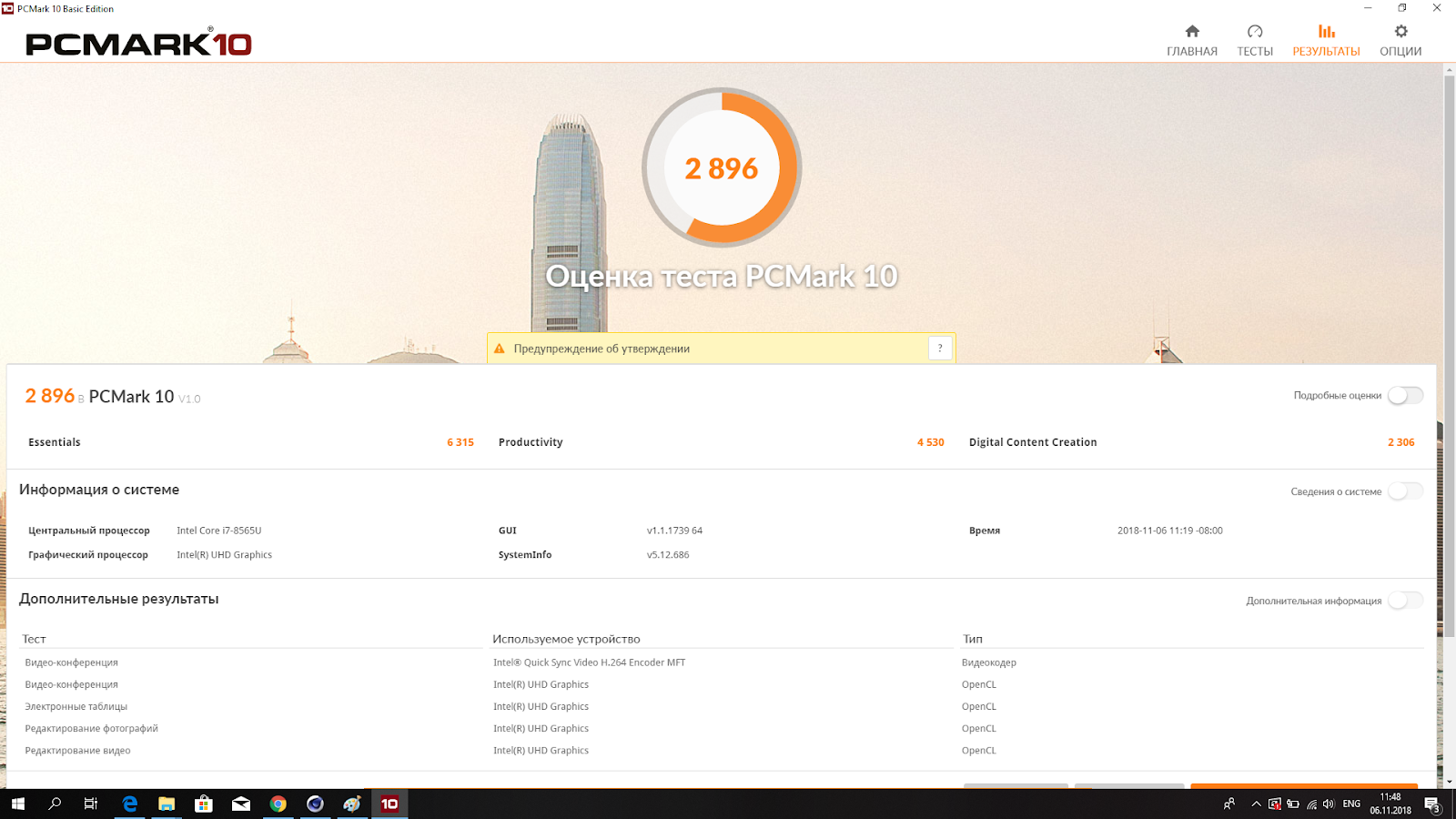Open Task View on the taskbar

[x=90, y=804]
